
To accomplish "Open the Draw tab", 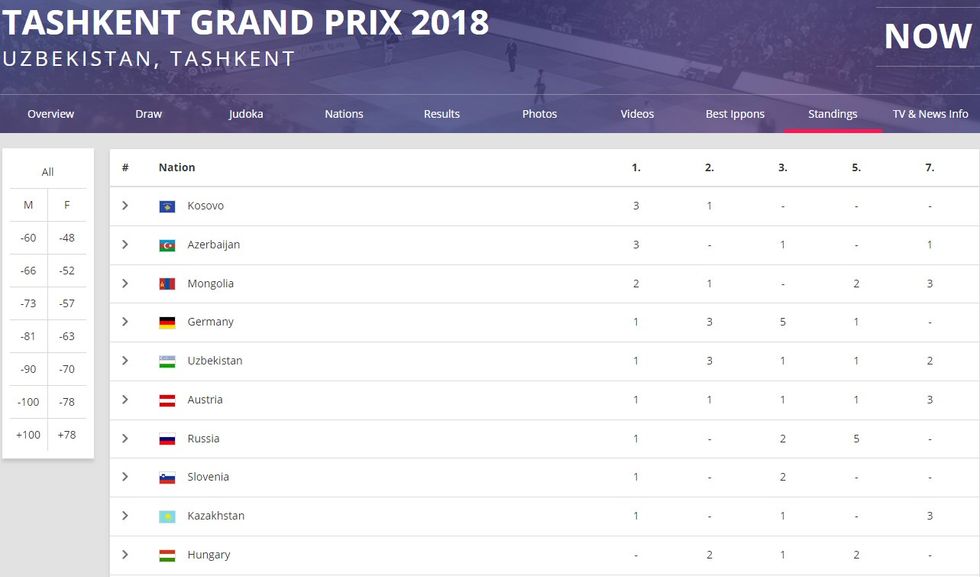I will (x=149, y=114).
